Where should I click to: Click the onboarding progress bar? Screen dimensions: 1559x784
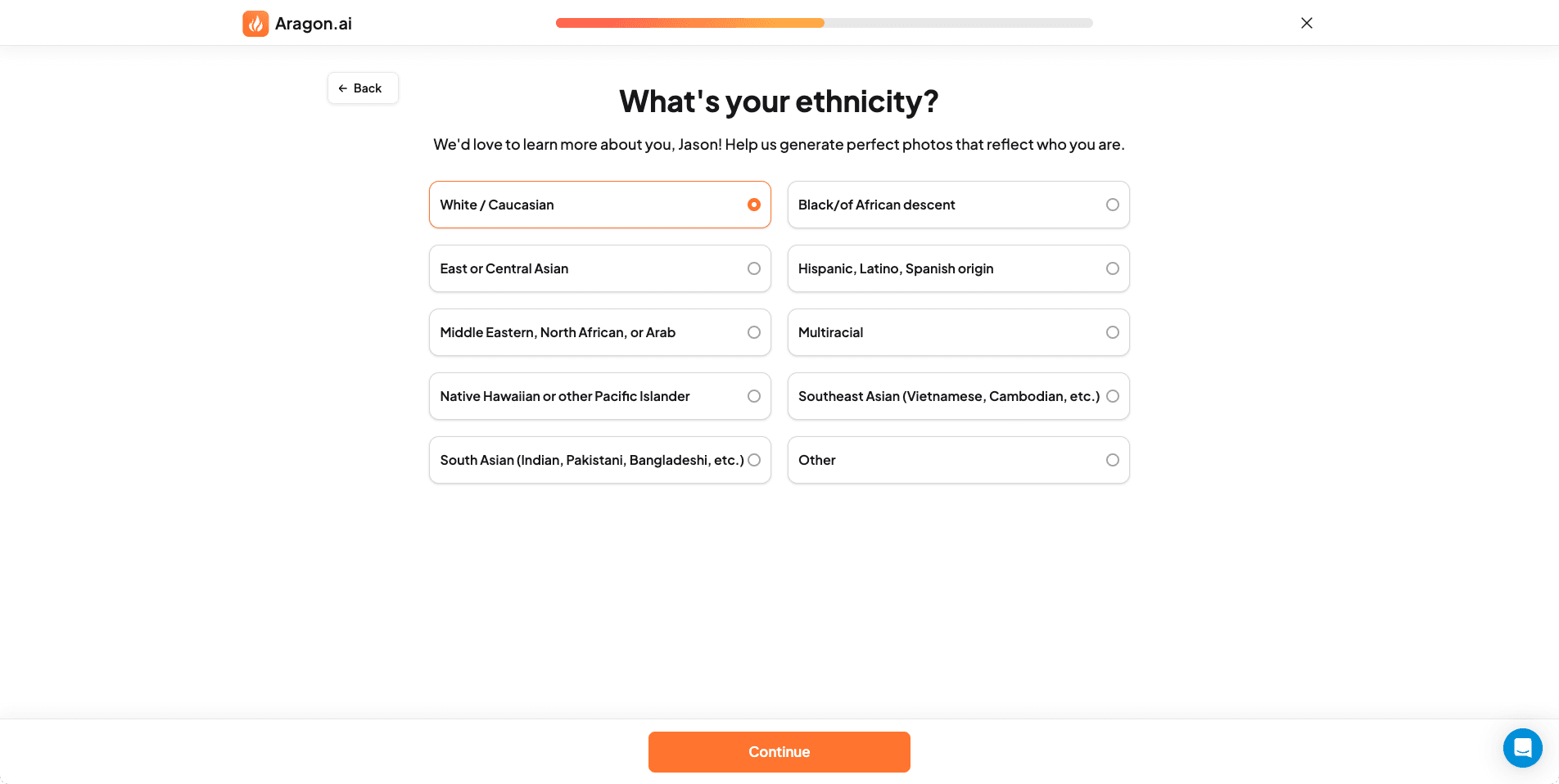point(825,23)
